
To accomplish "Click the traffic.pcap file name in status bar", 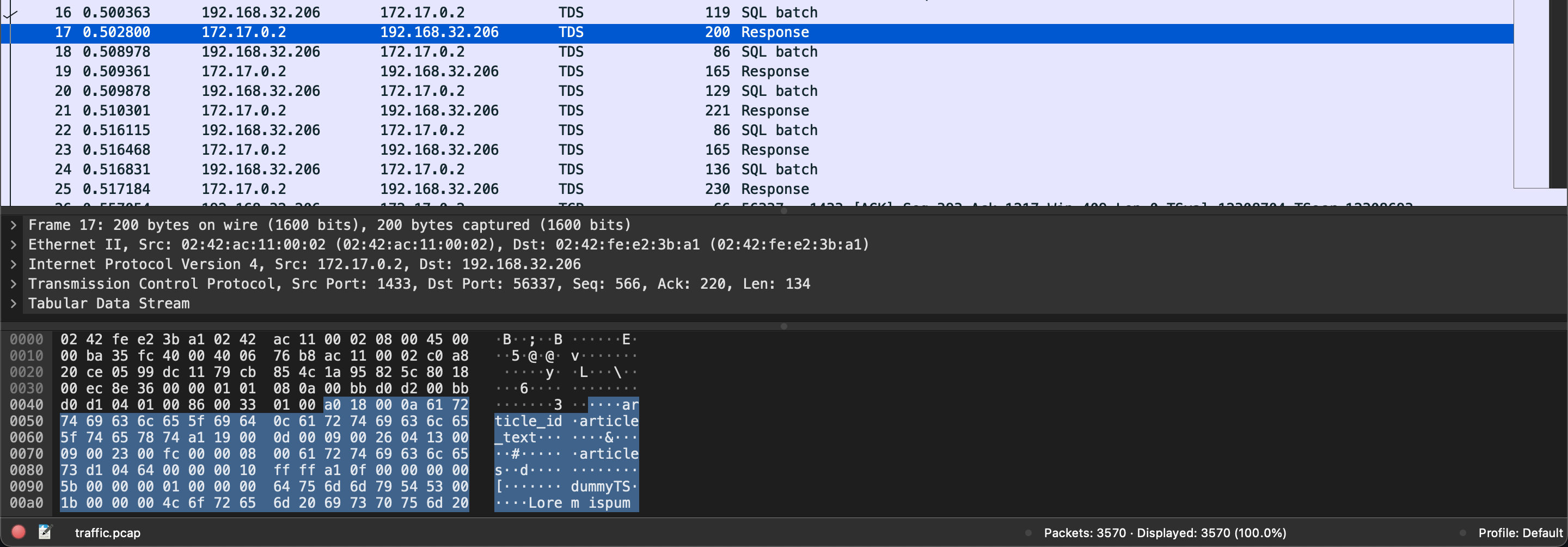I will coord(108,533).
